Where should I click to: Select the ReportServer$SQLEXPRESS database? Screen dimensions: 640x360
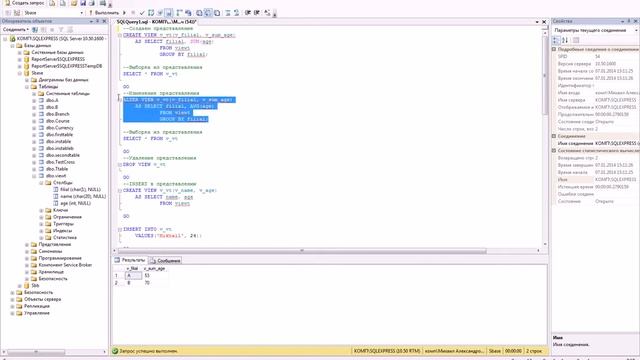(x=58, y=59)
